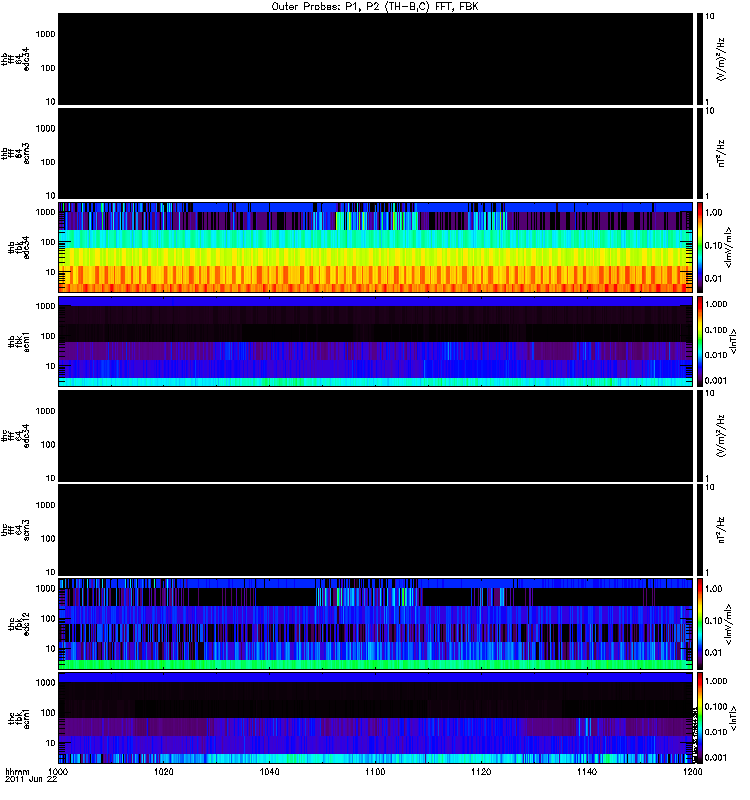Select the thc fff 64 edc34 axis label
The height and width of the screenshot is (800, 750).
[x=15, y=436]
